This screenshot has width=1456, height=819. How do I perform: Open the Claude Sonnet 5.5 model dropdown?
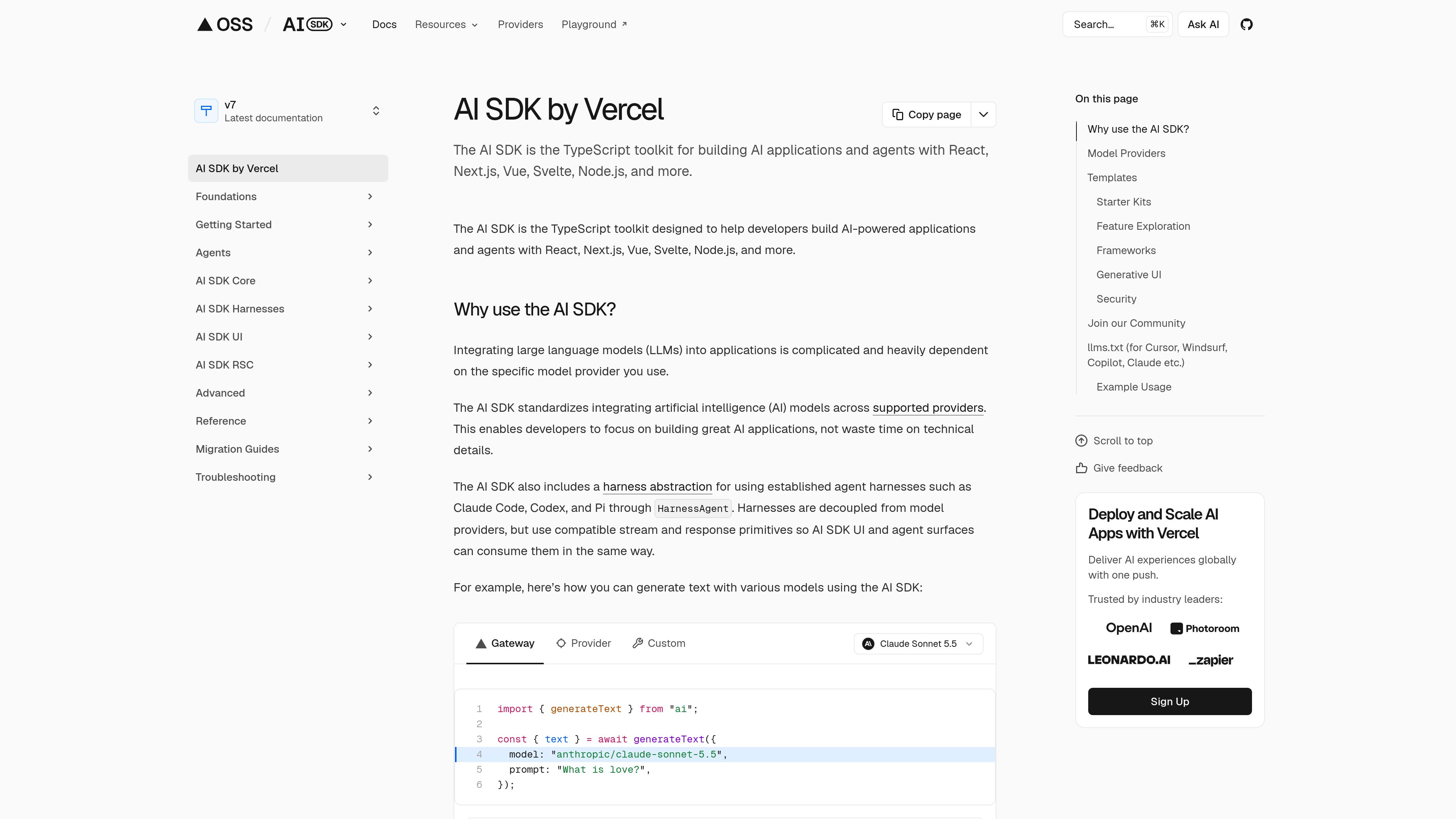918,644
